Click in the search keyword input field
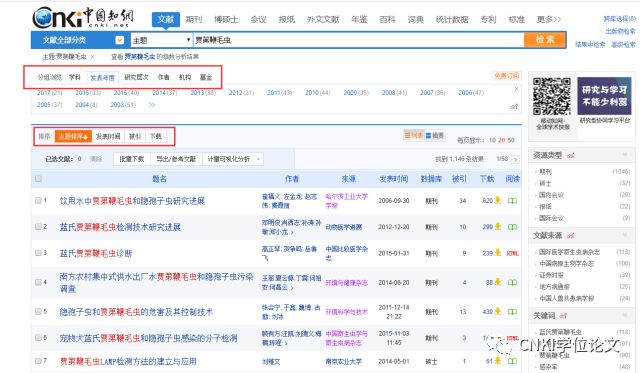 click(x=358, y=40)
